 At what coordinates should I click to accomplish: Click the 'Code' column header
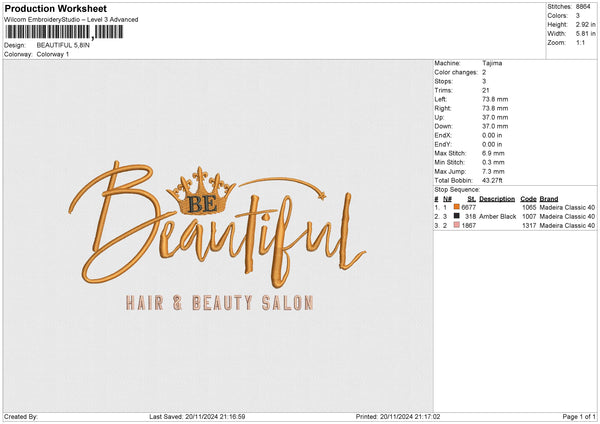528,199
